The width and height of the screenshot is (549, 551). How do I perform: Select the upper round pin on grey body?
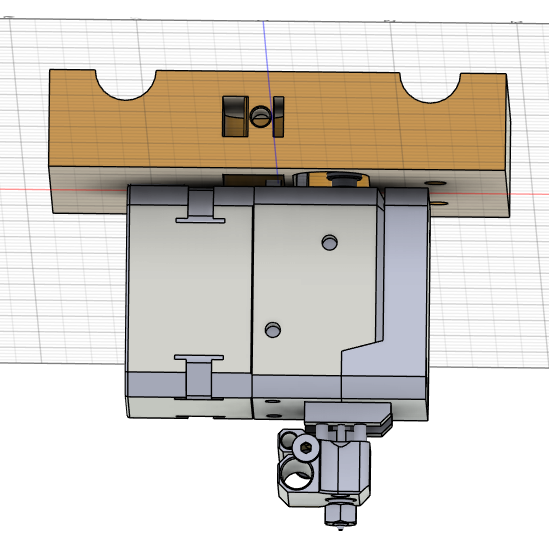coord(330,242)
